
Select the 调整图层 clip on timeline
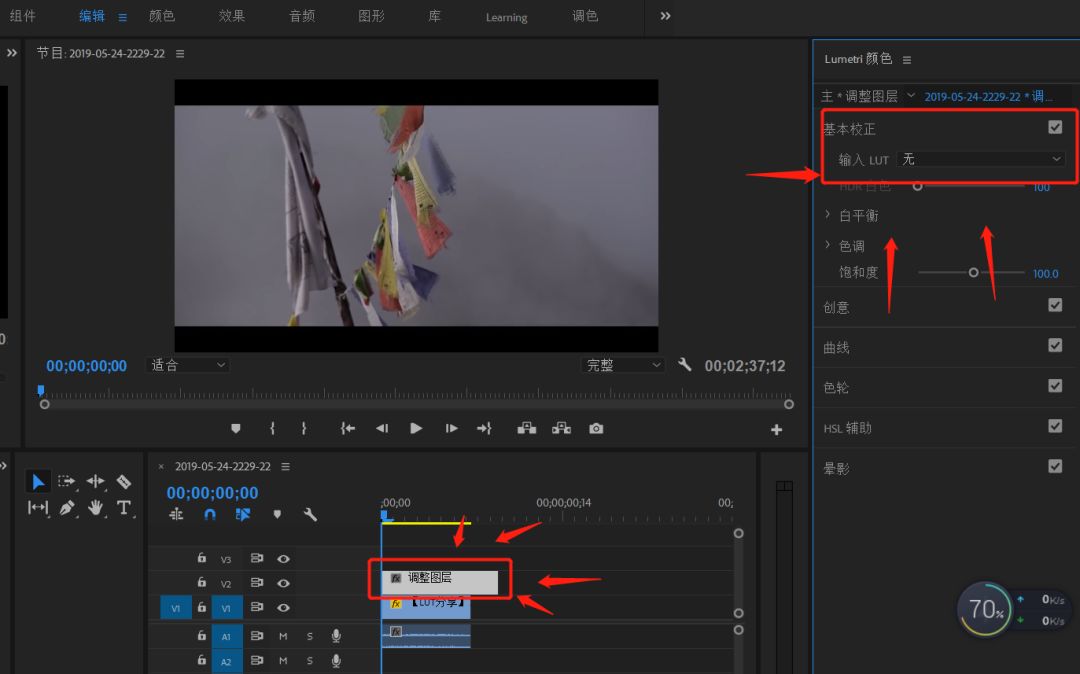[439, 582]
